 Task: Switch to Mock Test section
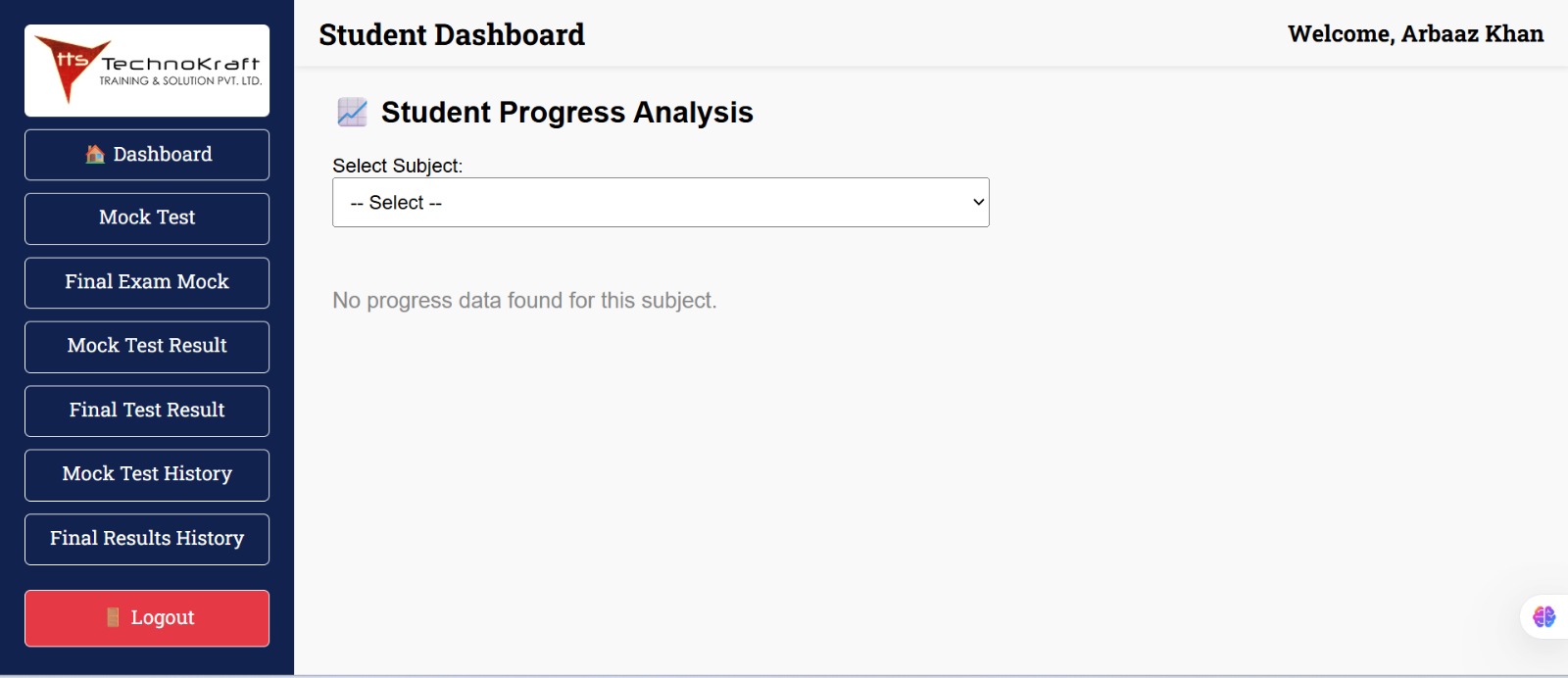(x=146, y=218)
